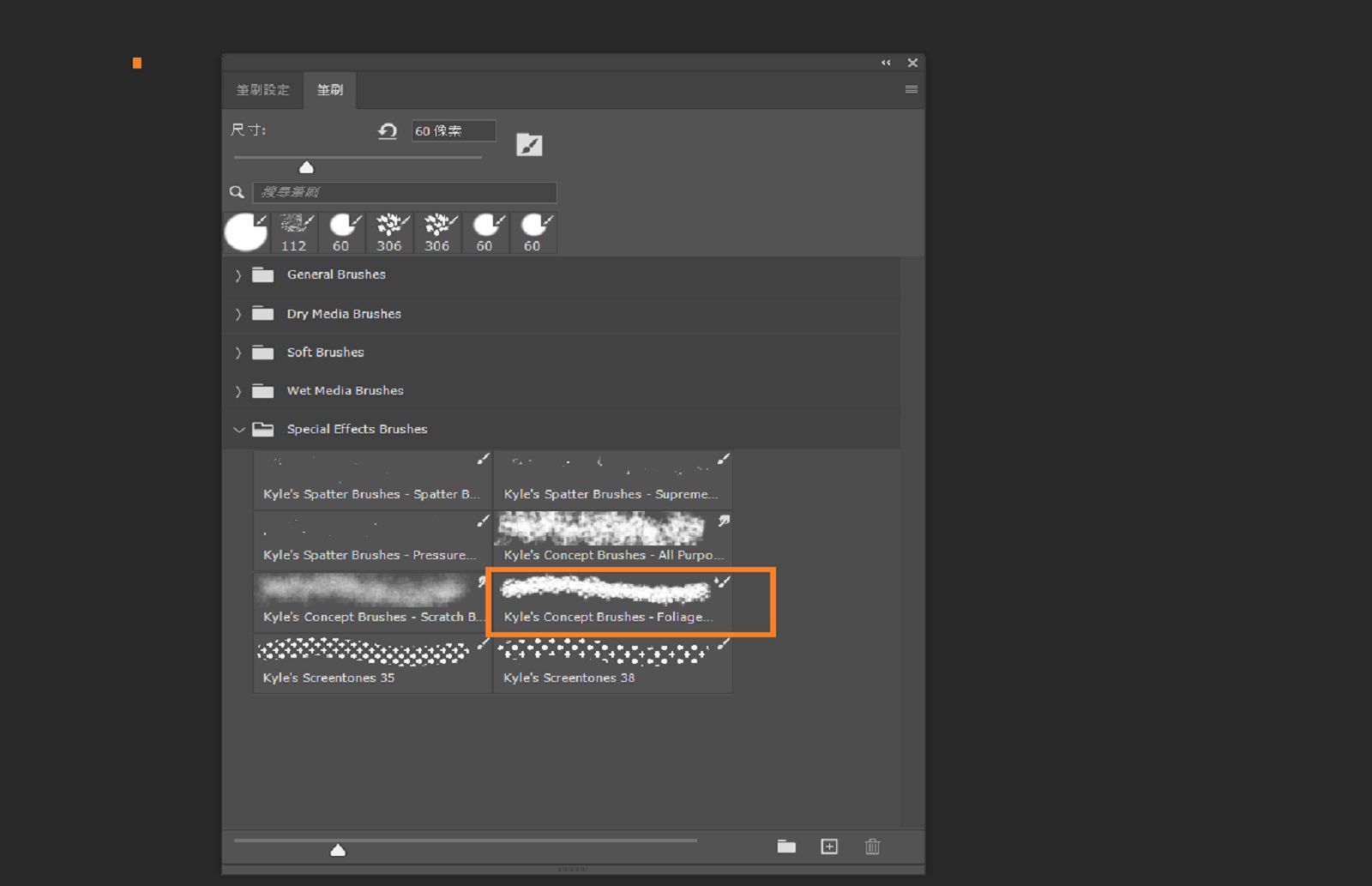
Task: Select Kyle's Screentones 35 brush
Action: pos(373,663)
